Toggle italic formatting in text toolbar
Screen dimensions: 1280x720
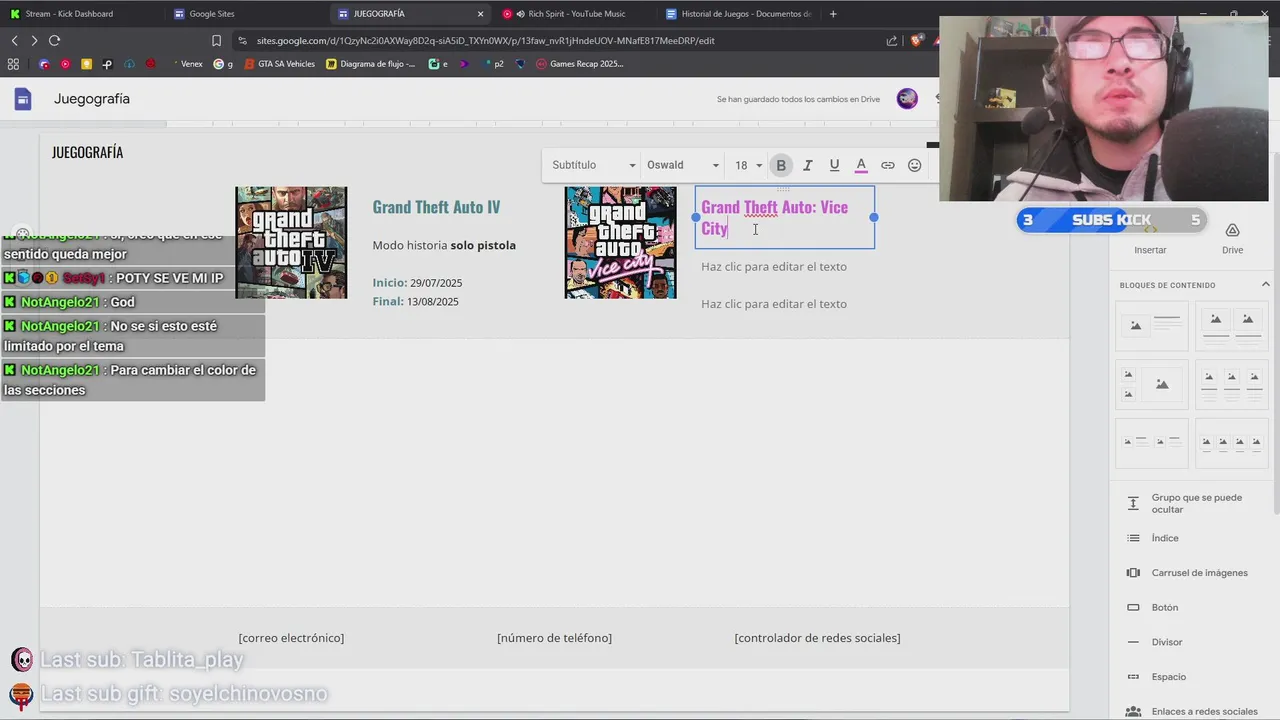pyautogui.click(x=807, y=165)
